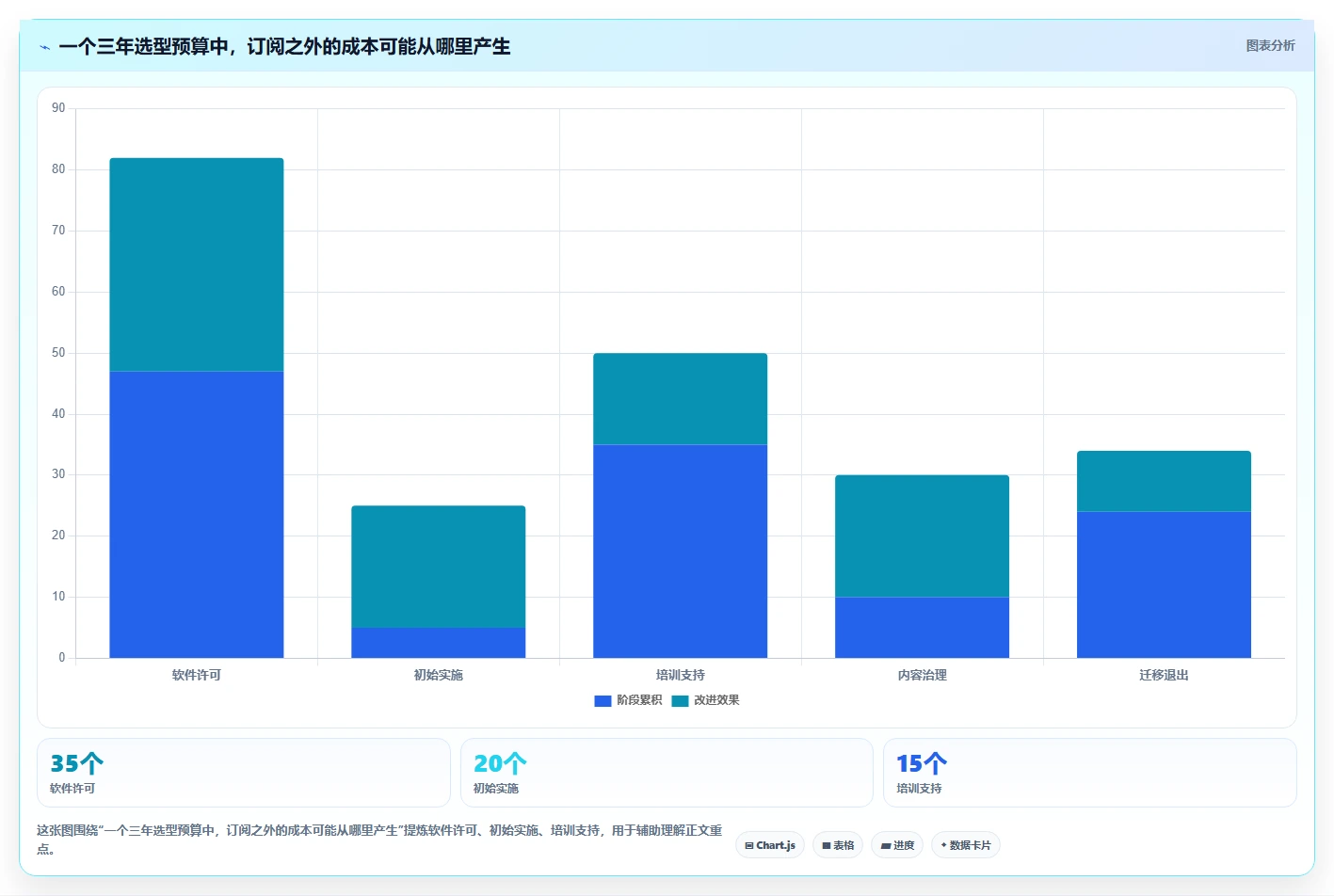The width and height of the screenshot is (1334, 896).
Task: Click the 内容治理 x-axis label
Action: pos(923,675)
